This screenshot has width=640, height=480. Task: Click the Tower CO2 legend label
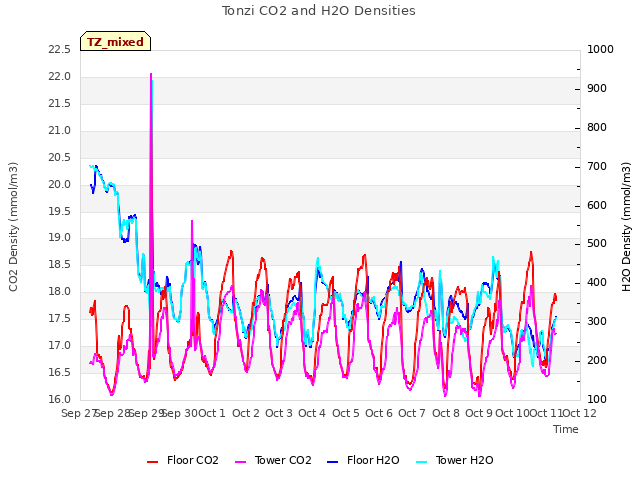[283, 460]
